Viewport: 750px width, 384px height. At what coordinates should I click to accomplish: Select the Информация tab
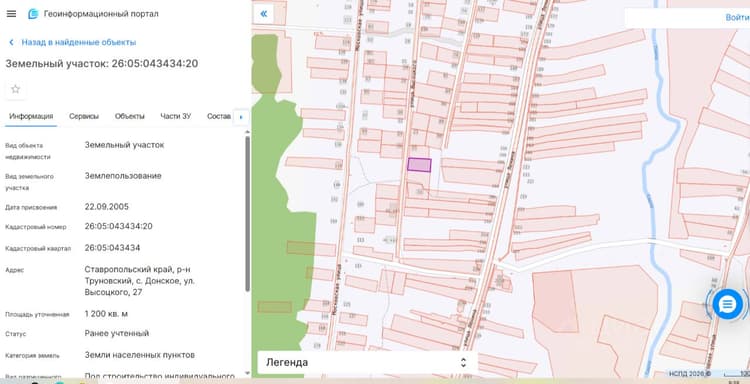(x=31, y=116)
